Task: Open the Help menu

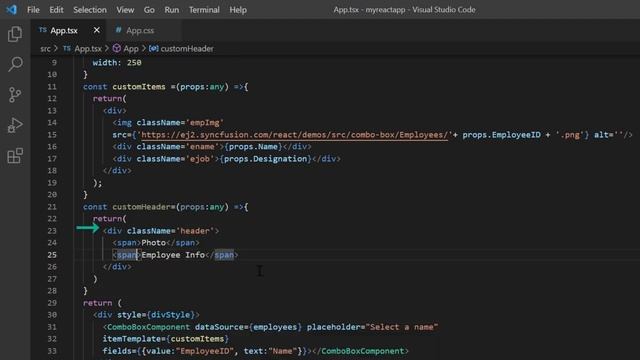Action: [x=238, y=10]
